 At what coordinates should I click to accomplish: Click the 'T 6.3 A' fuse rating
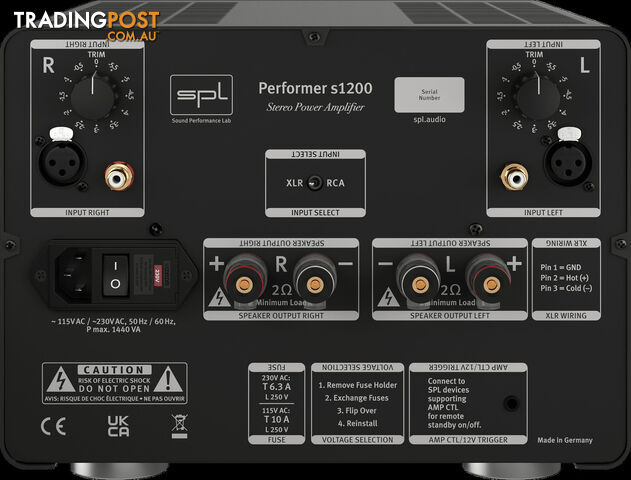[276, 387]
